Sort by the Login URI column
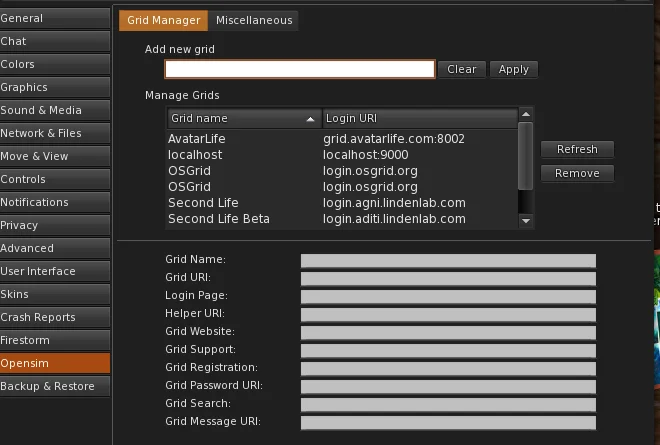 pyautogui.click(x=420, y=118)
